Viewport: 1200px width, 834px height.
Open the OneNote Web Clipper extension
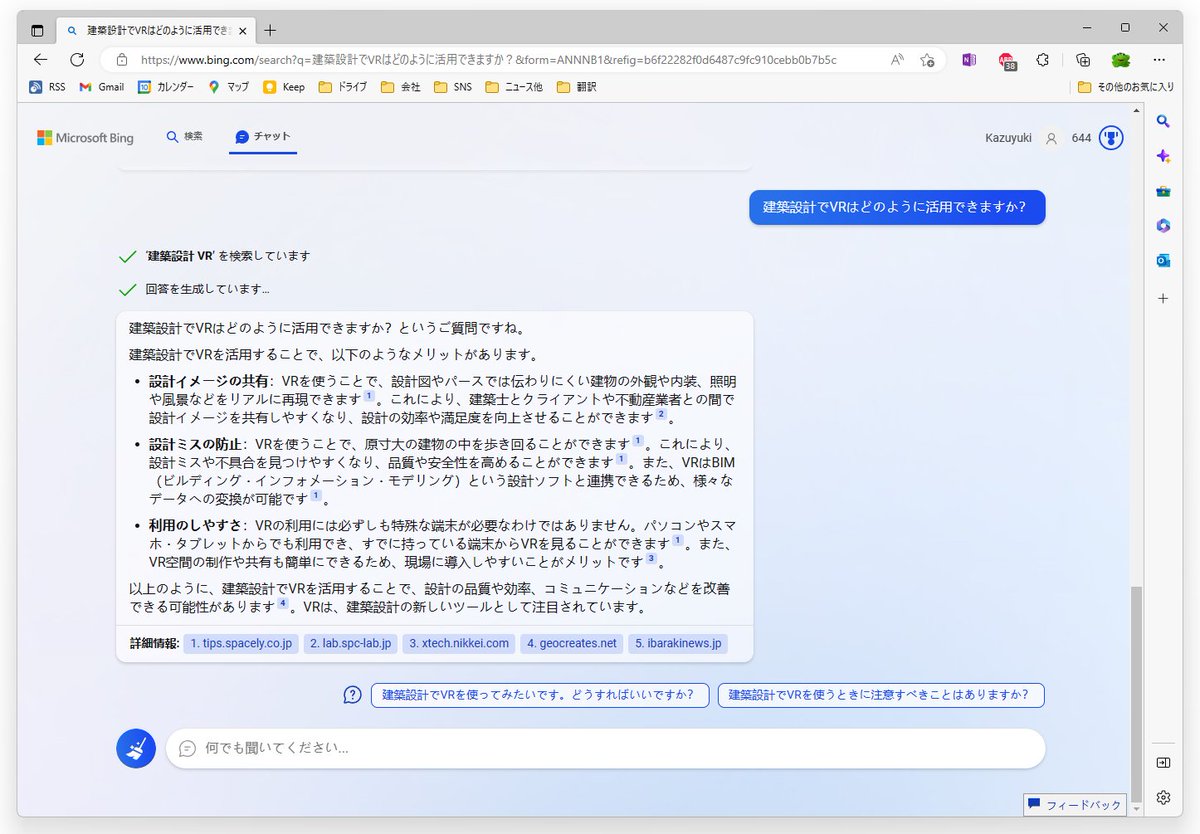point(968,59)
